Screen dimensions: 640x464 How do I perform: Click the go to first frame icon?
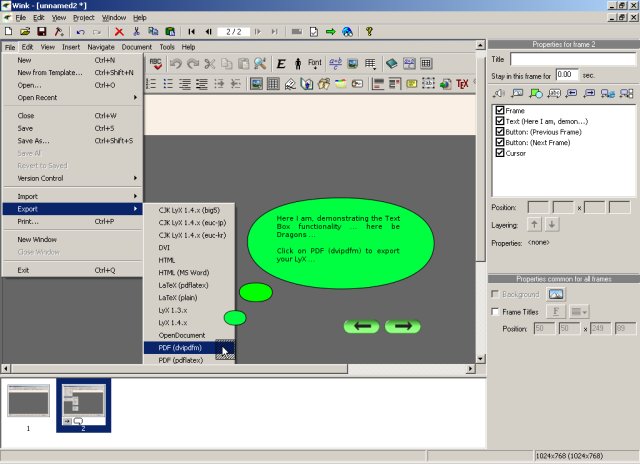click(x=191, y=32)
